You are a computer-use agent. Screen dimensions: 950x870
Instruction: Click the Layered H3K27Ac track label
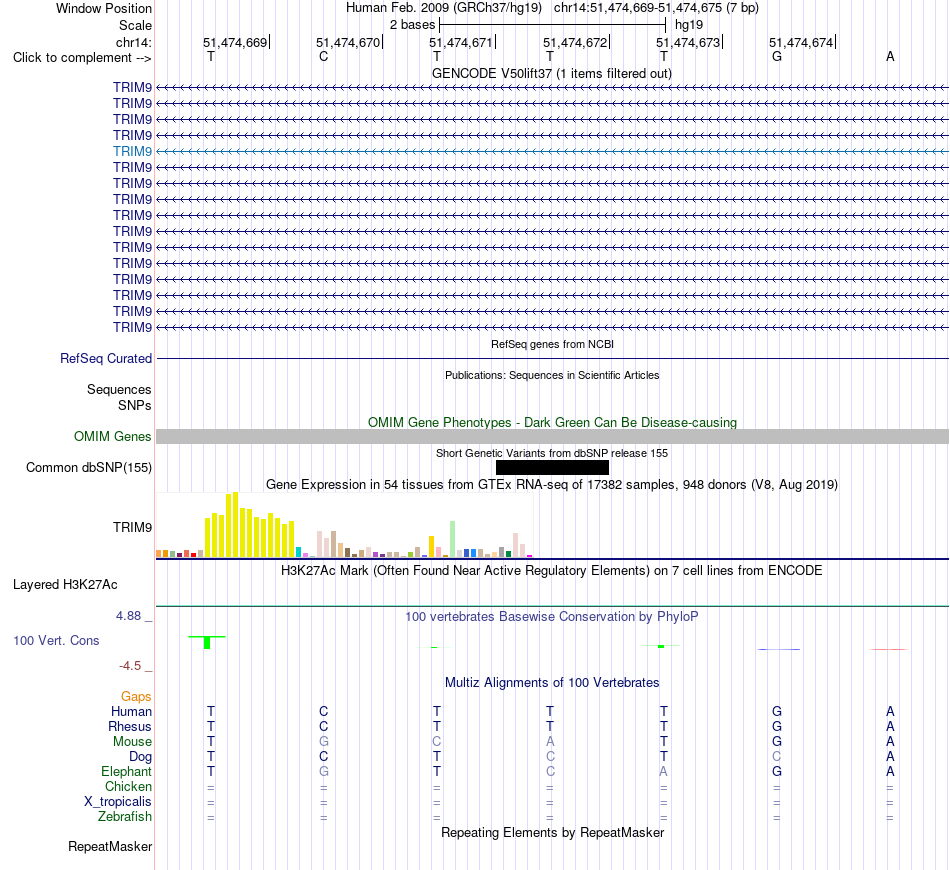coord(65,585)
